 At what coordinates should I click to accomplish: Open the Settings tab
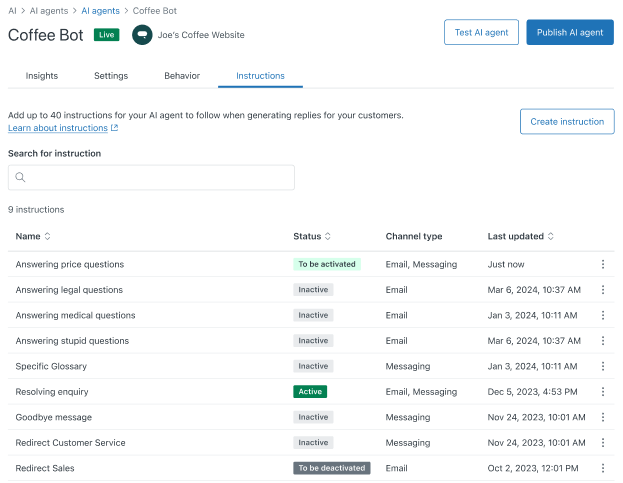(x=111, y=76)
